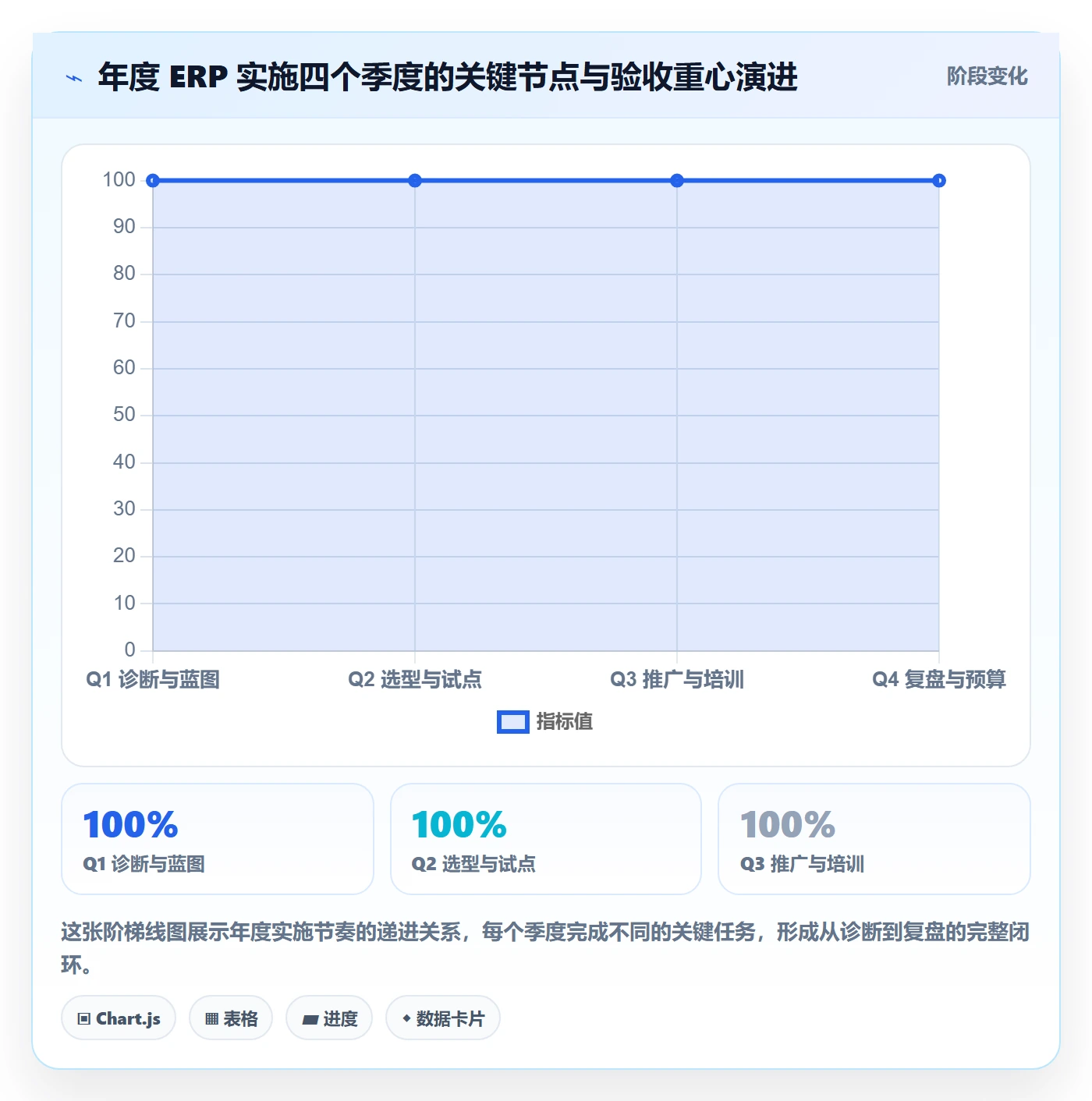
Task: Open the Q2 选型与试点 100% card
Action: (x=546, y=839)
